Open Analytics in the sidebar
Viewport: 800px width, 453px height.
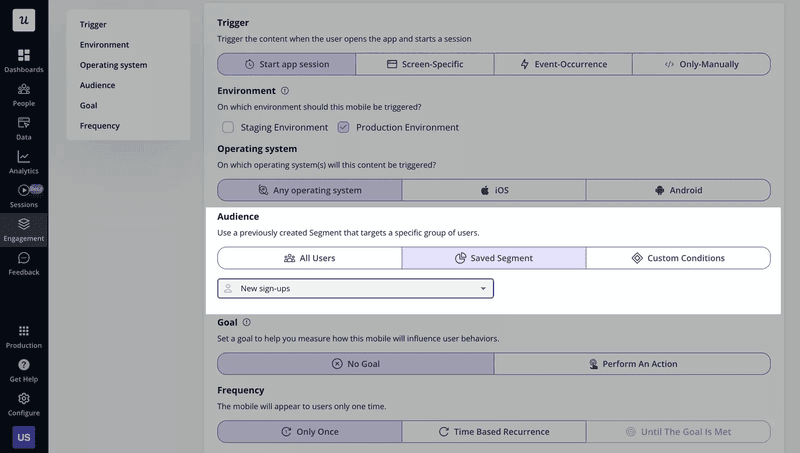point(24,157)
